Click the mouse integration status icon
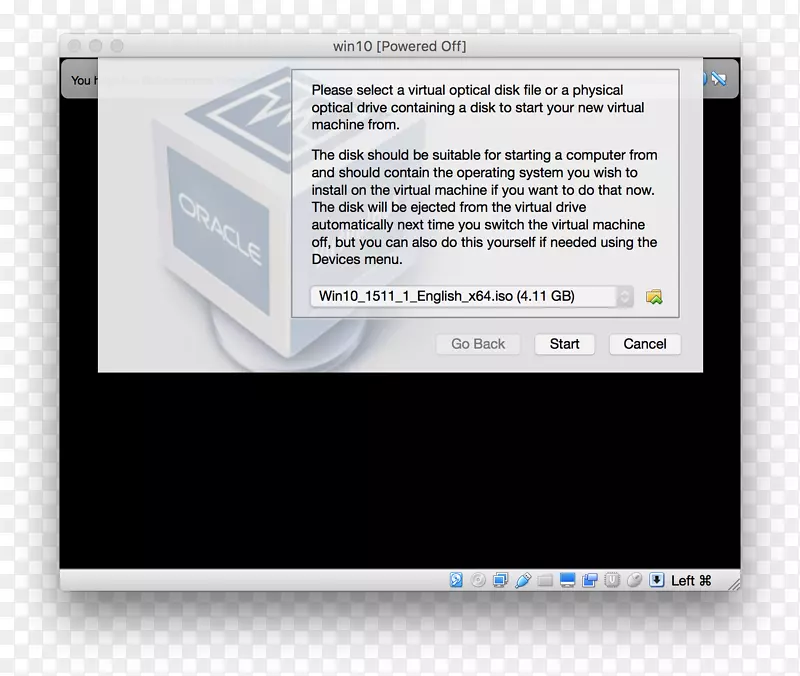Screen dimensions: 800x676 (x=633, y=579)
